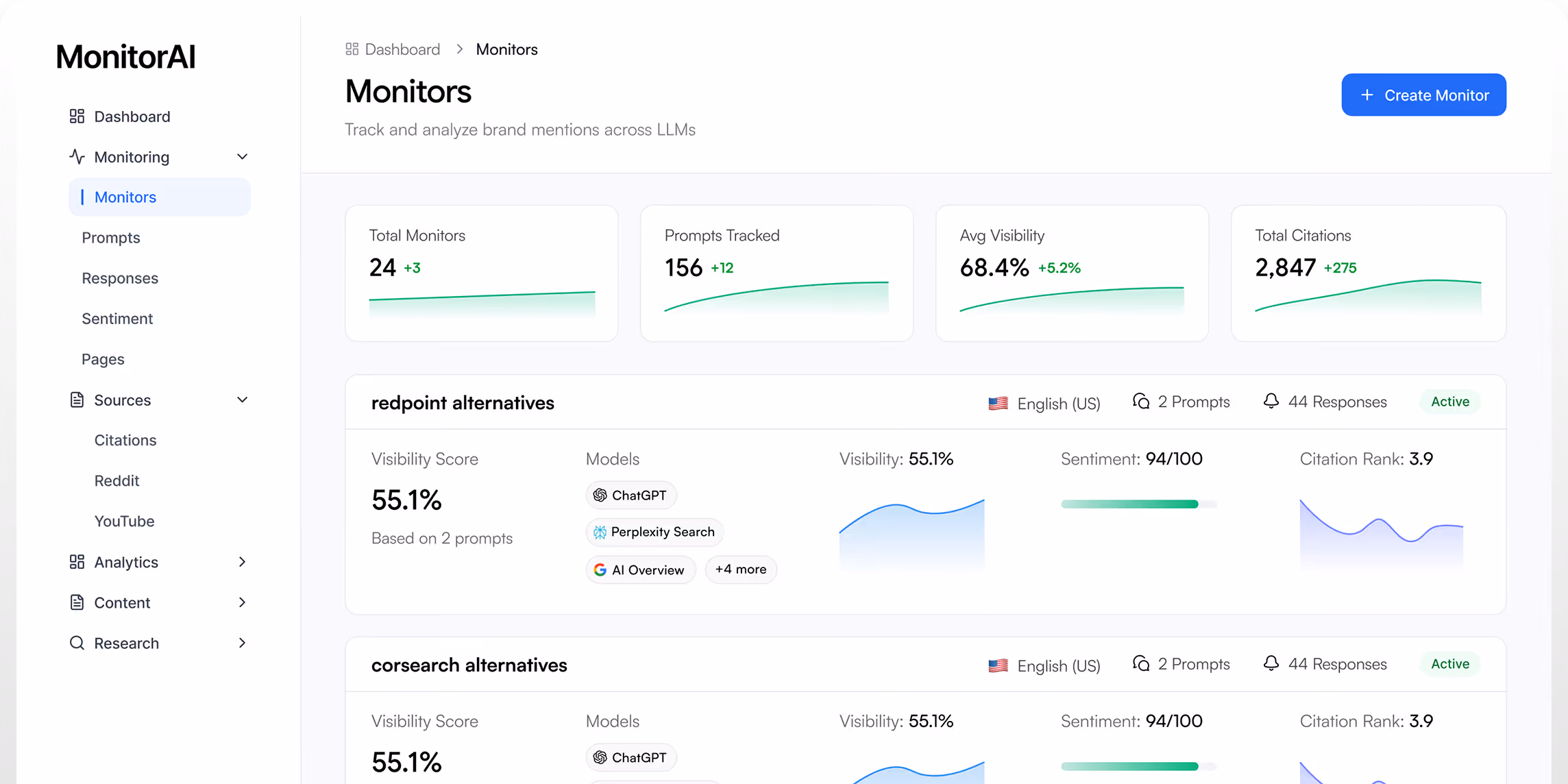
Task: Expand the Analytics menu chevron
Action: click(x=242, y=562)
